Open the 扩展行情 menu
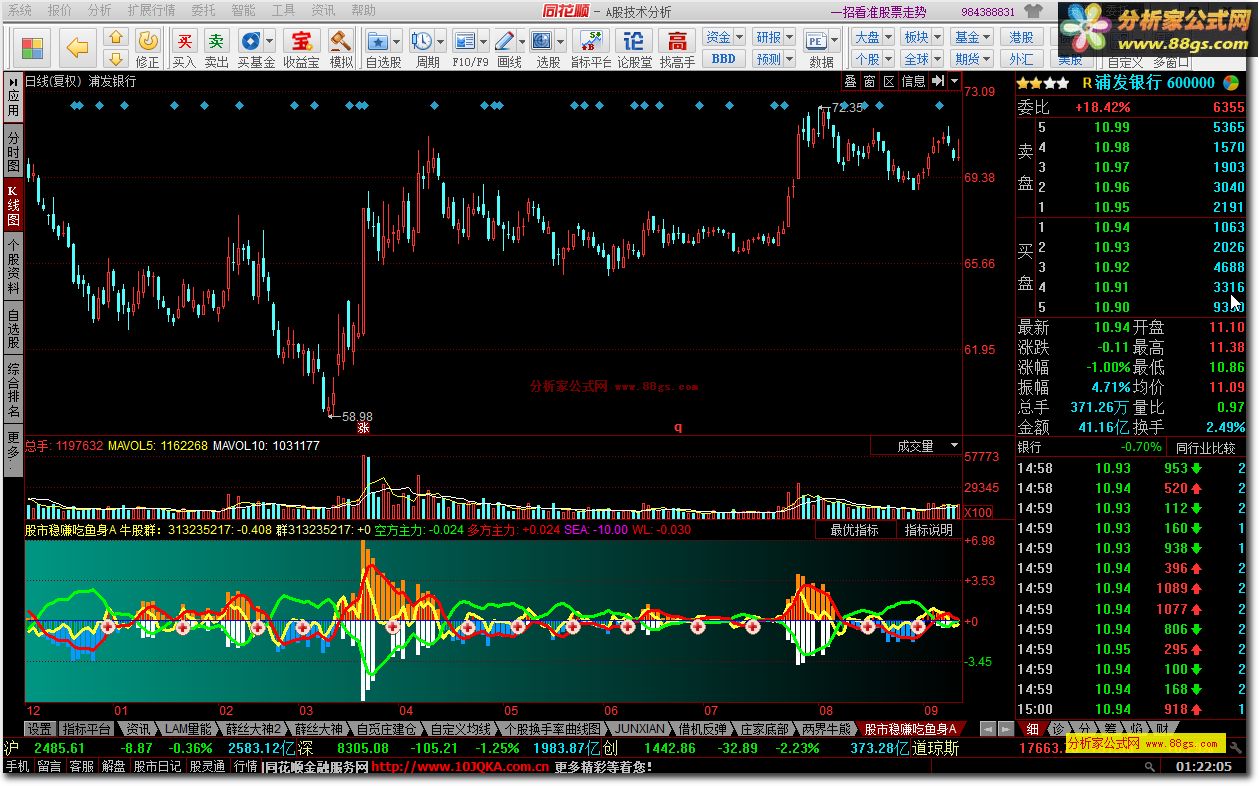 click(152, 10)
